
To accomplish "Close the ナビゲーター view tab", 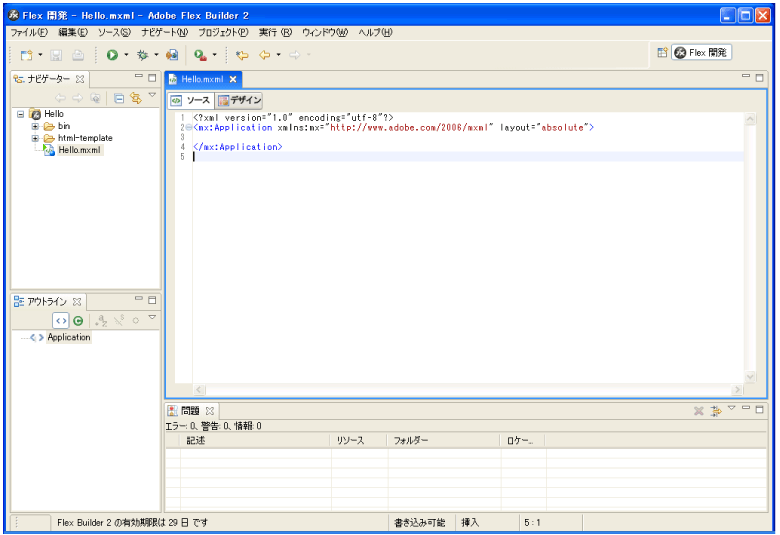I will [80, 79].
